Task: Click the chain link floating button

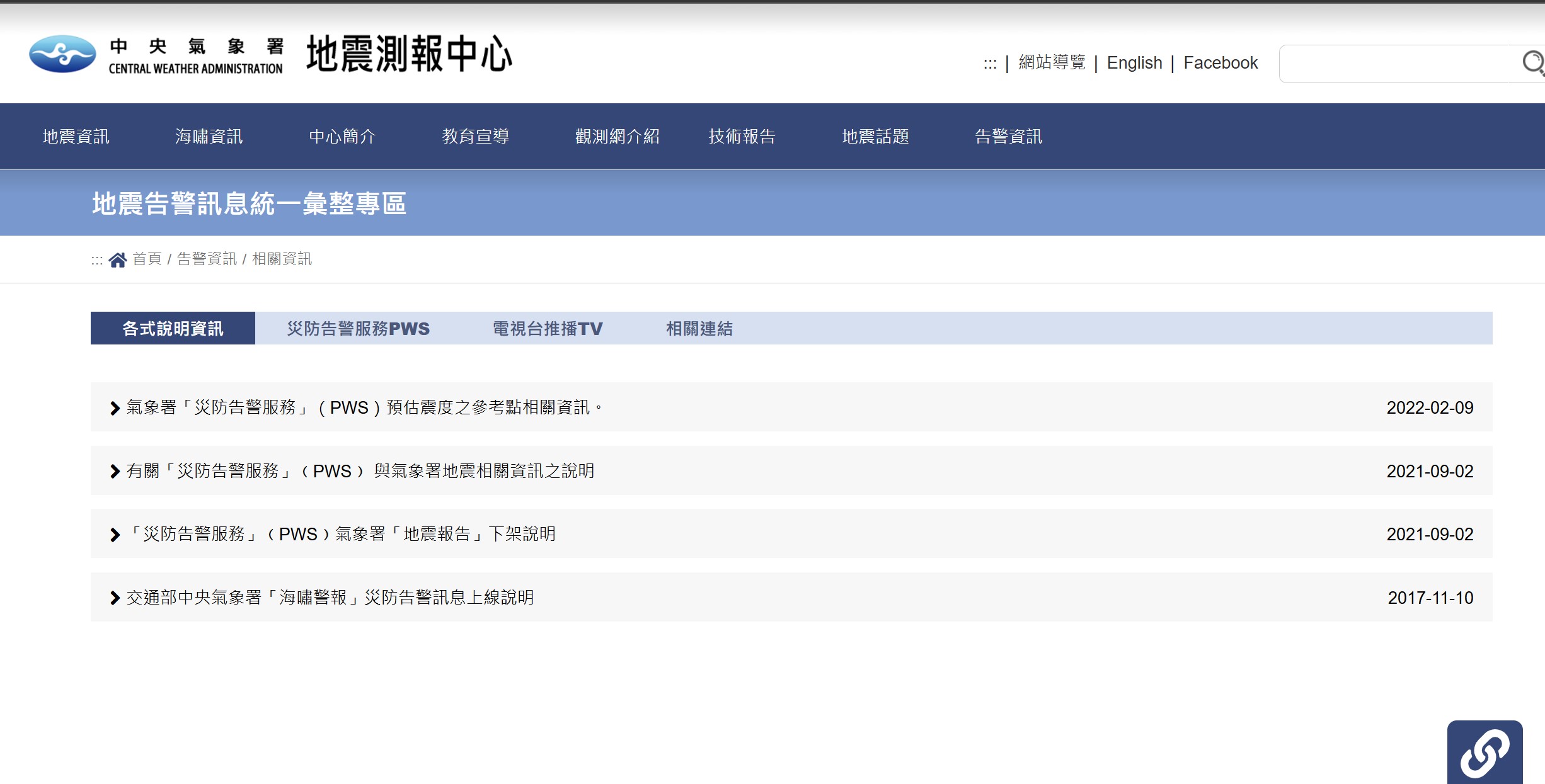Action: coord(1485,753)
